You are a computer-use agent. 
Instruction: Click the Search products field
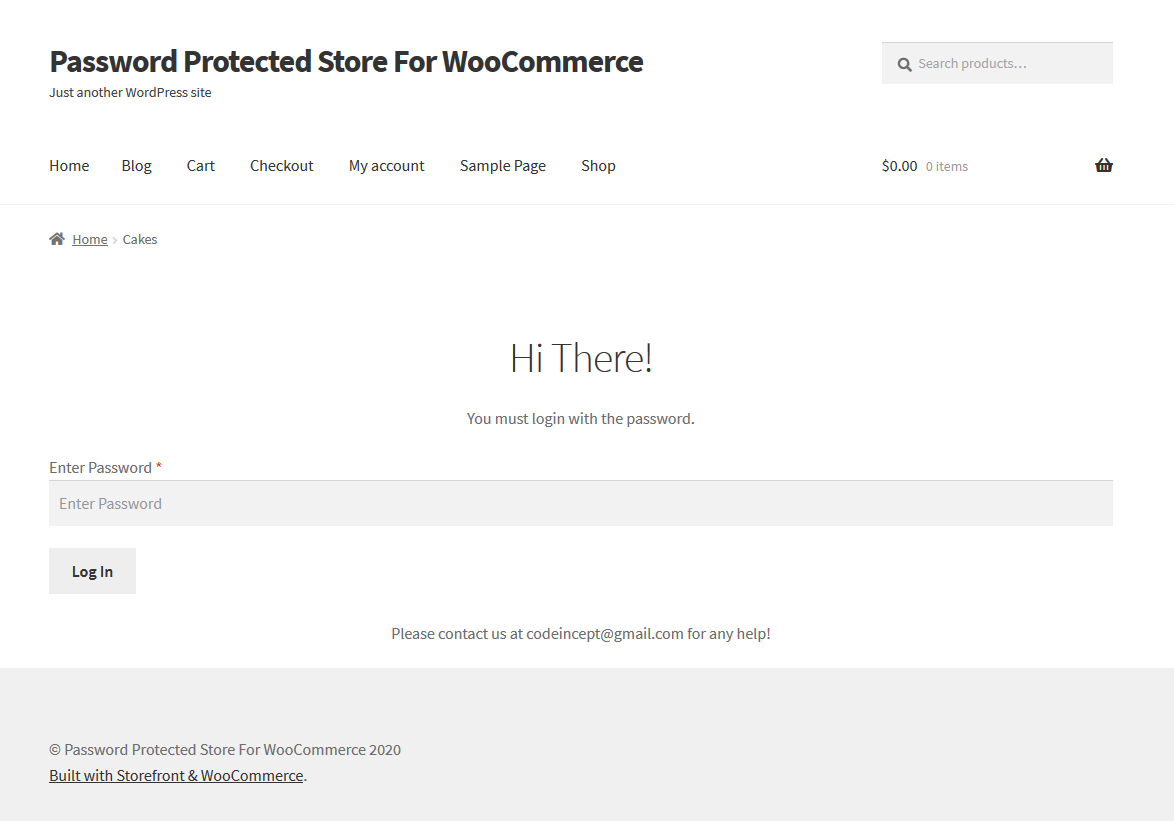click(x=1010, y=64)
